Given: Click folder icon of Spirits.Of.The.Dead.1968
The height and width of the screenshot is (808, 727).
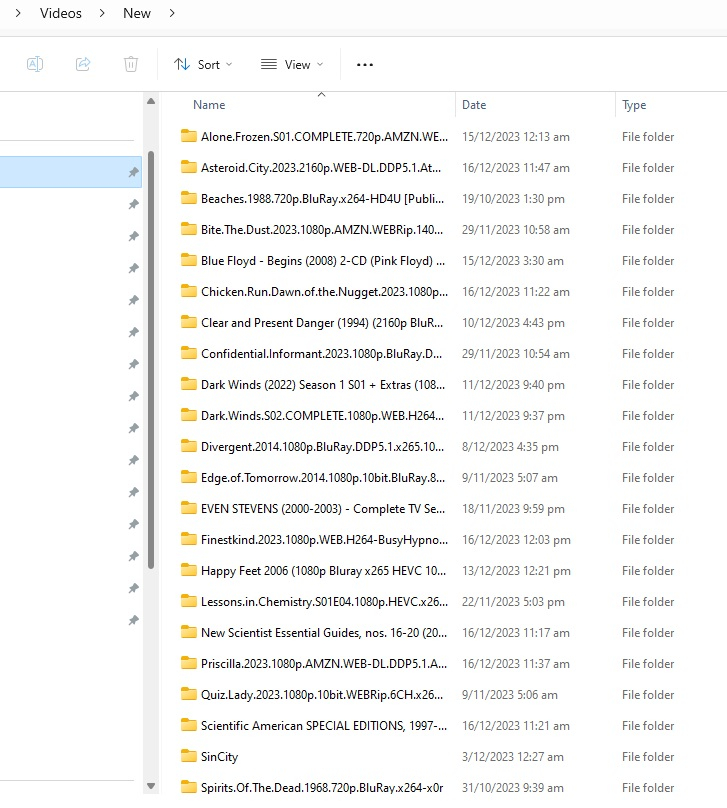Looking at the screenshot, I should click(x=189, y=787).
